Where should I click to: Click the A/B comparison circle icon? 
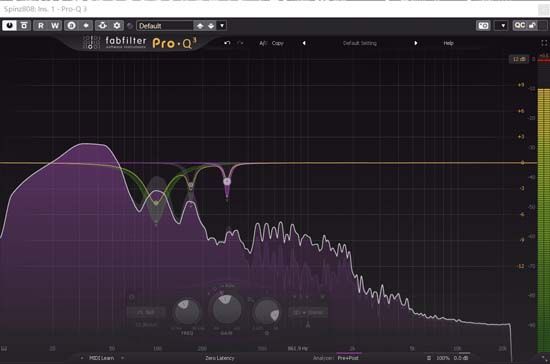click(x=71, y=26)
